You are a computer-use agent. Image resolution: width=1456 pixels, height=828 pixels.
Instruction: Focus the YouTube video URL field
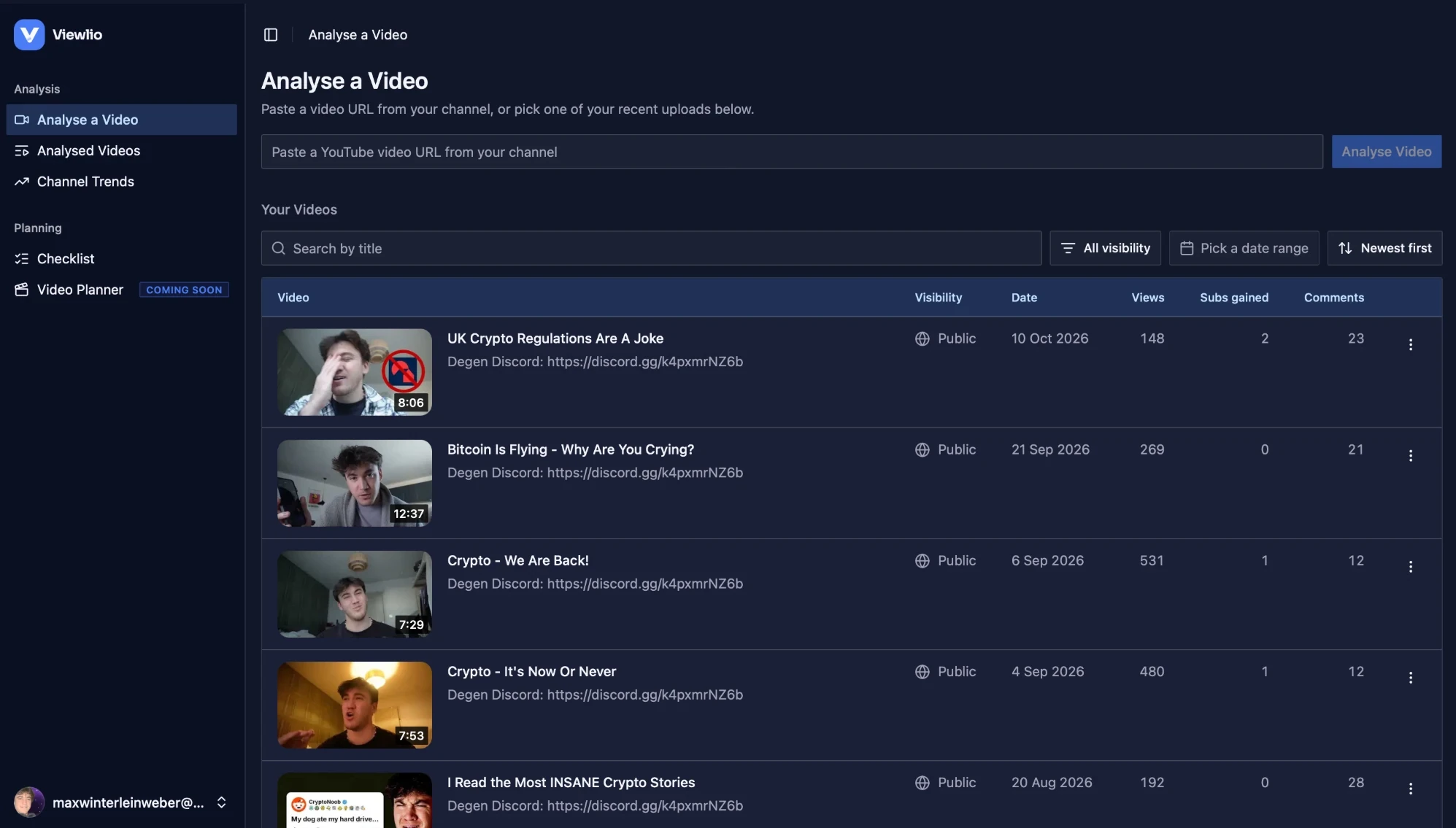tap(792, 152)
